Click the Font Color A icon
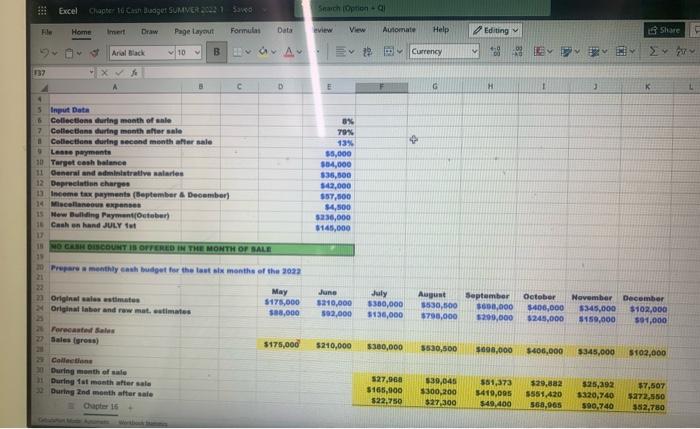This screenshot has height=429, width=700. (289, 52)
